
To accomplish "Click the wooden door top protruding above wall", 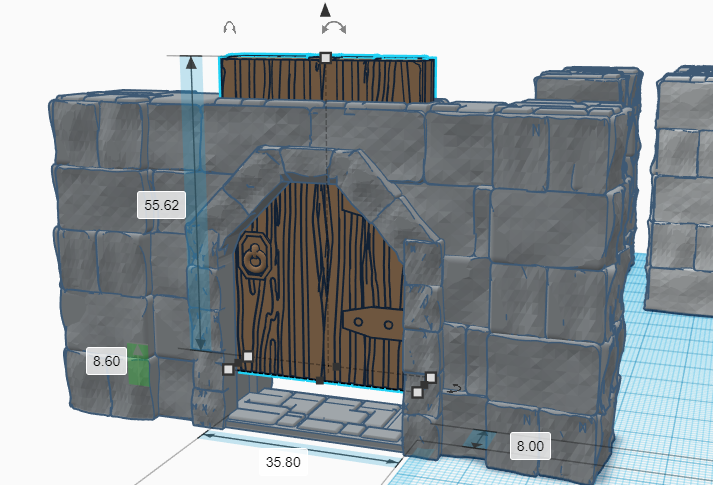I will coord(325,80).
